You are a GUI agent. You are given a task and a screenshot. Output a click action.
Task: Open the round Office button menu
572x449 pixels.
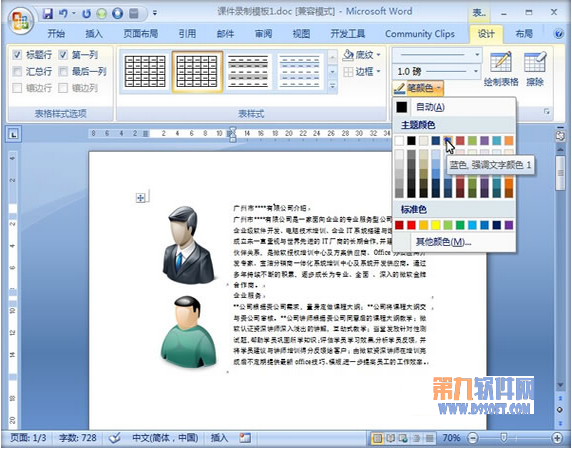[20, 21]
